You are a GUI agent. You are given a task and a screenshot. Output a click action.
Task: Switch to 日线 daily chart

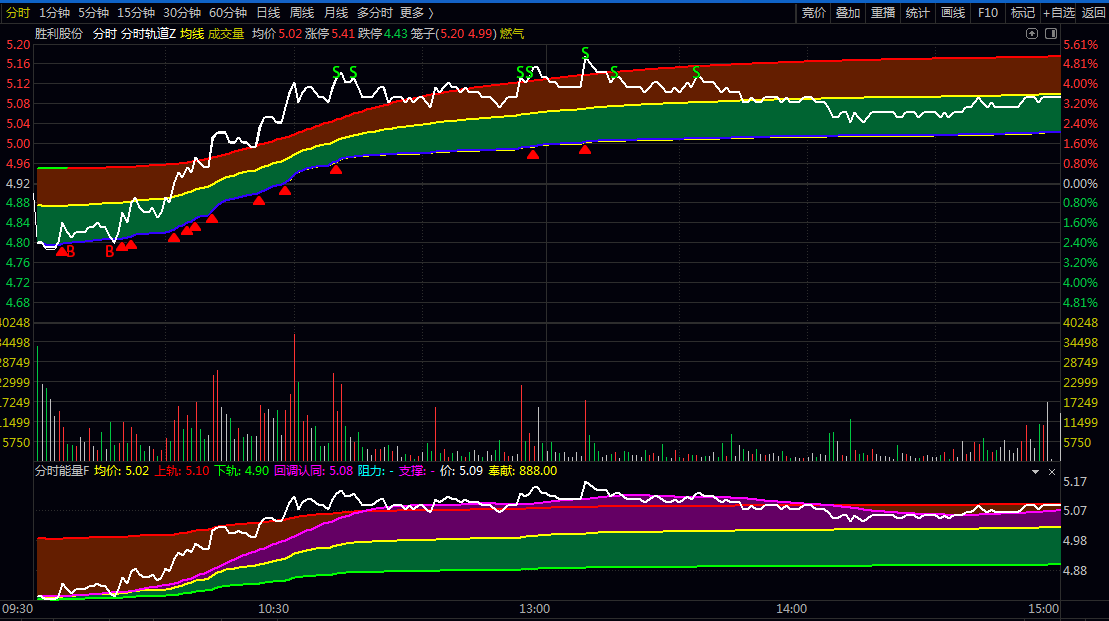coord(268,13)
